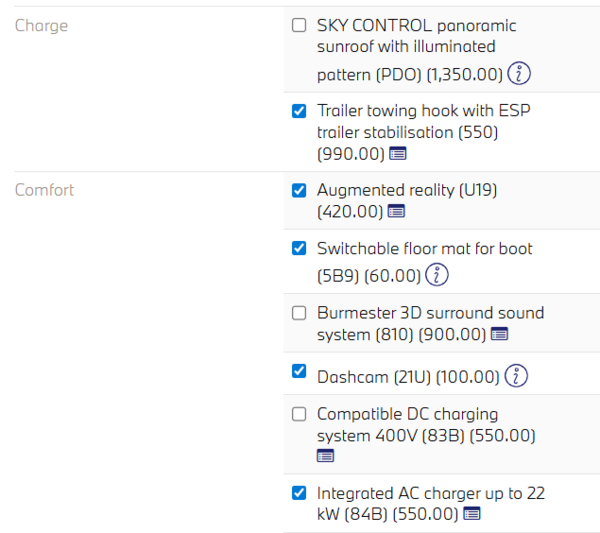Uncheck Switchable floor mat for boot
This screenshot has width=600, height=533.
click(x=299, y=248)
